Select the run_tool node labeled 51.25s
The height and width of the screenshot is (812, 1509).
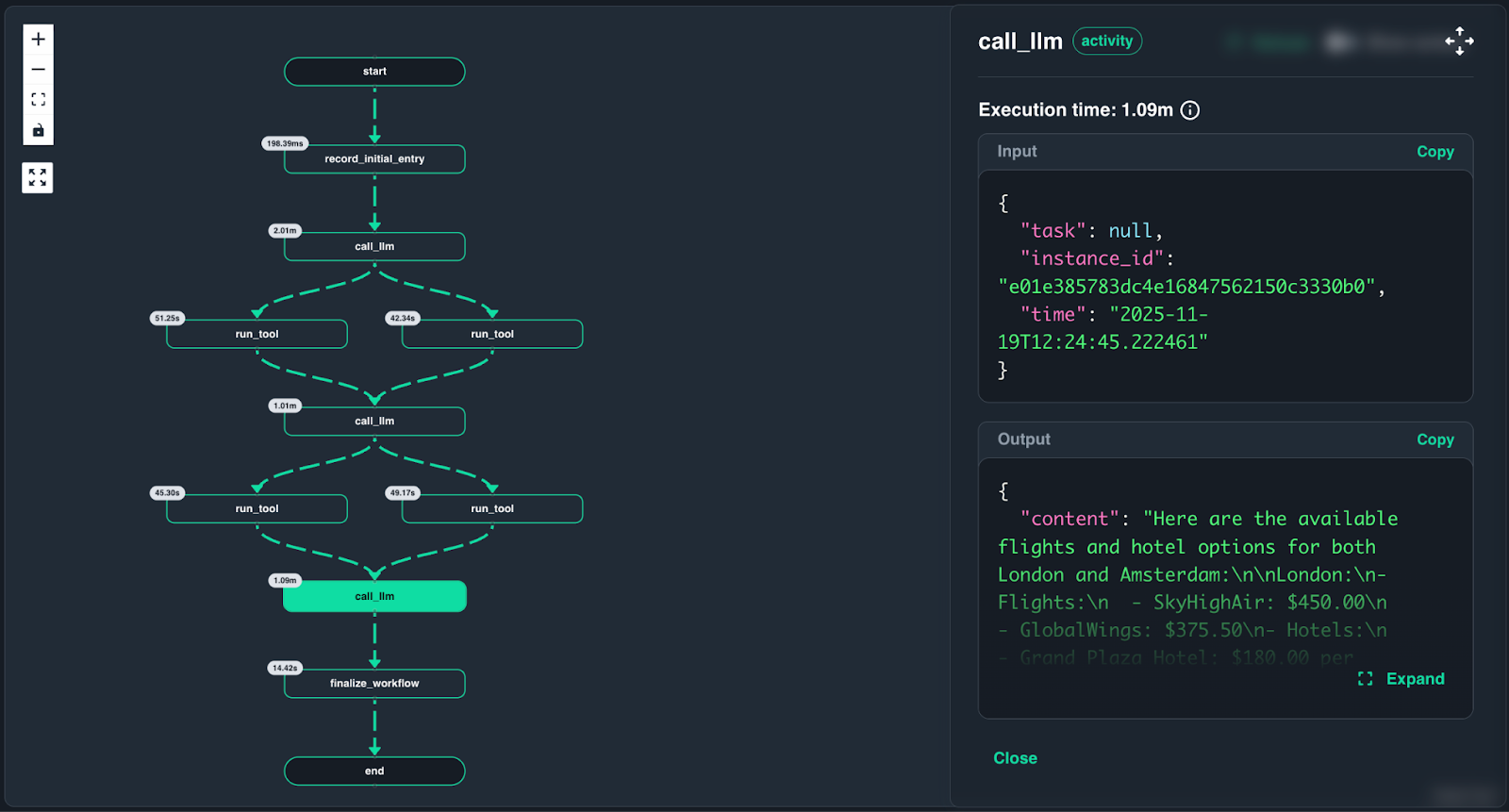pyautogui.click(x=257, y=335)
